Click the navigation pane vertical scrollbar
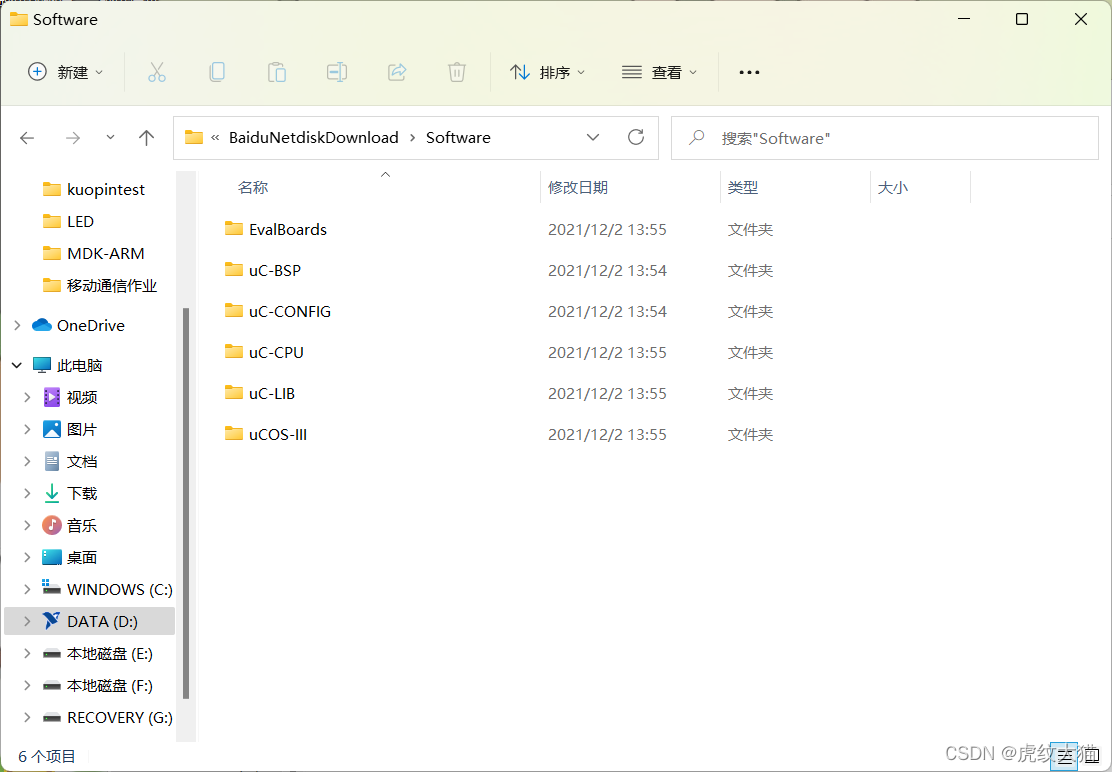 pos(186,503)
